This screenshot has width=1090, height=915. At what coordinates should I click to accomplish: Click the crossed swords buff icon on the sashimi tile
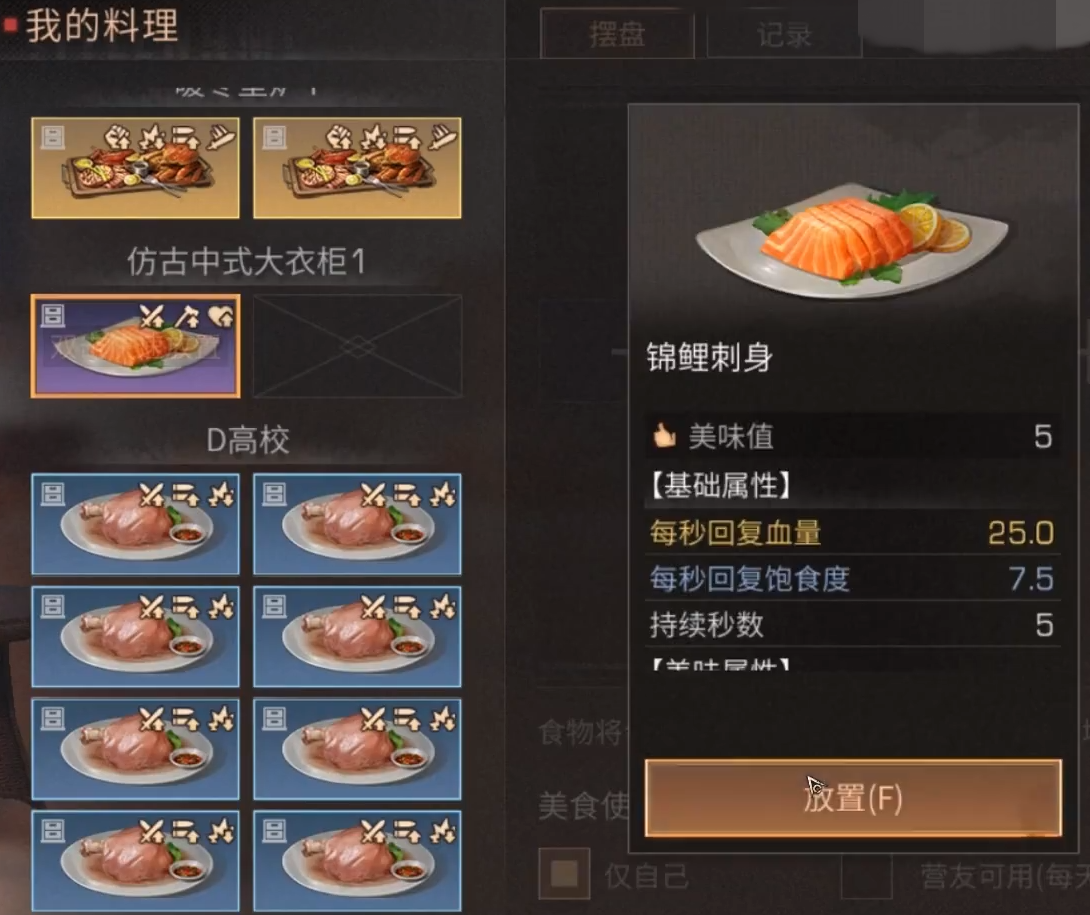click(x=152, y=316)
